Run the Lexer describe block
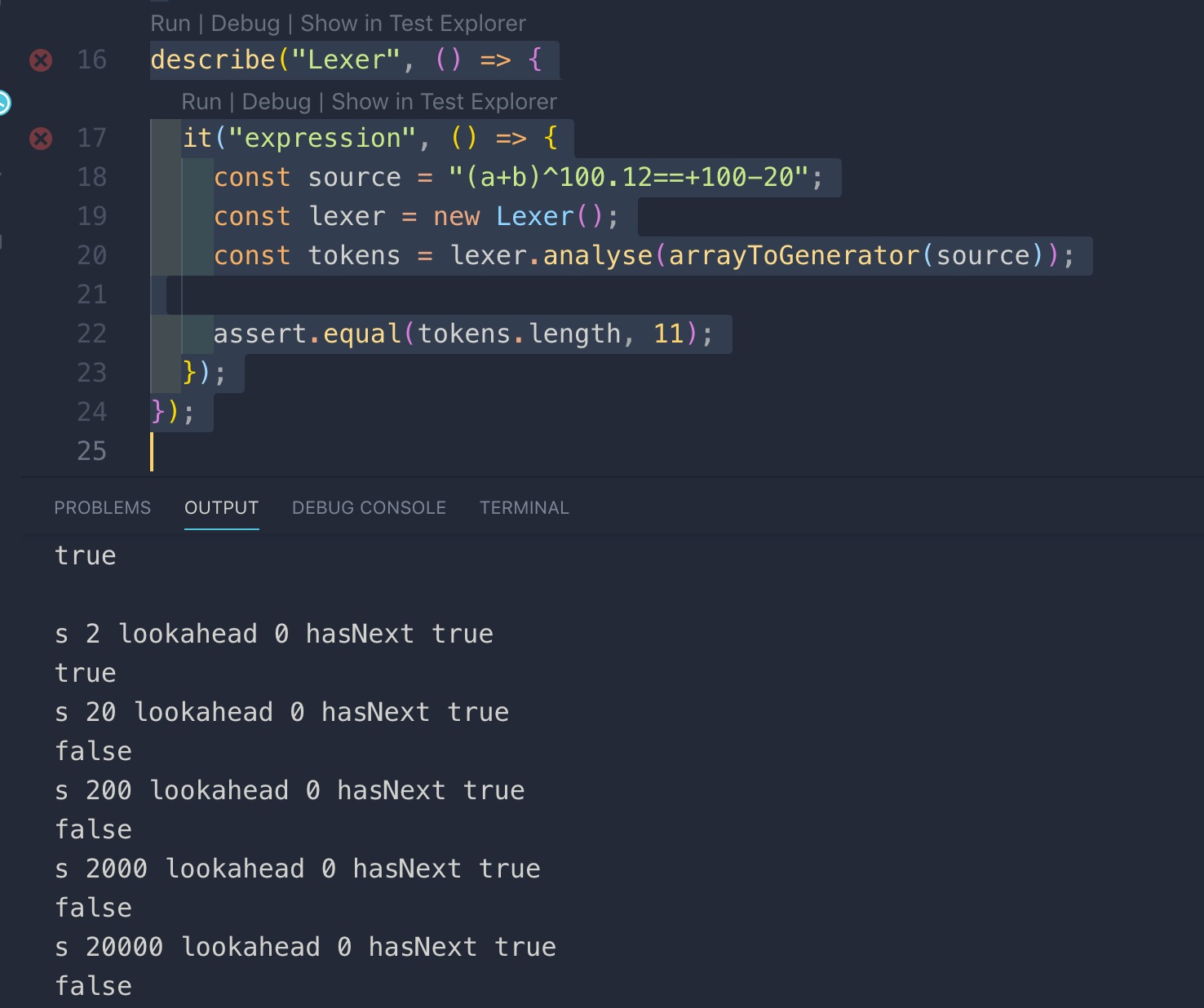Image resolution: width=1204 pixels, height=1008 pixels. [170, 24]
